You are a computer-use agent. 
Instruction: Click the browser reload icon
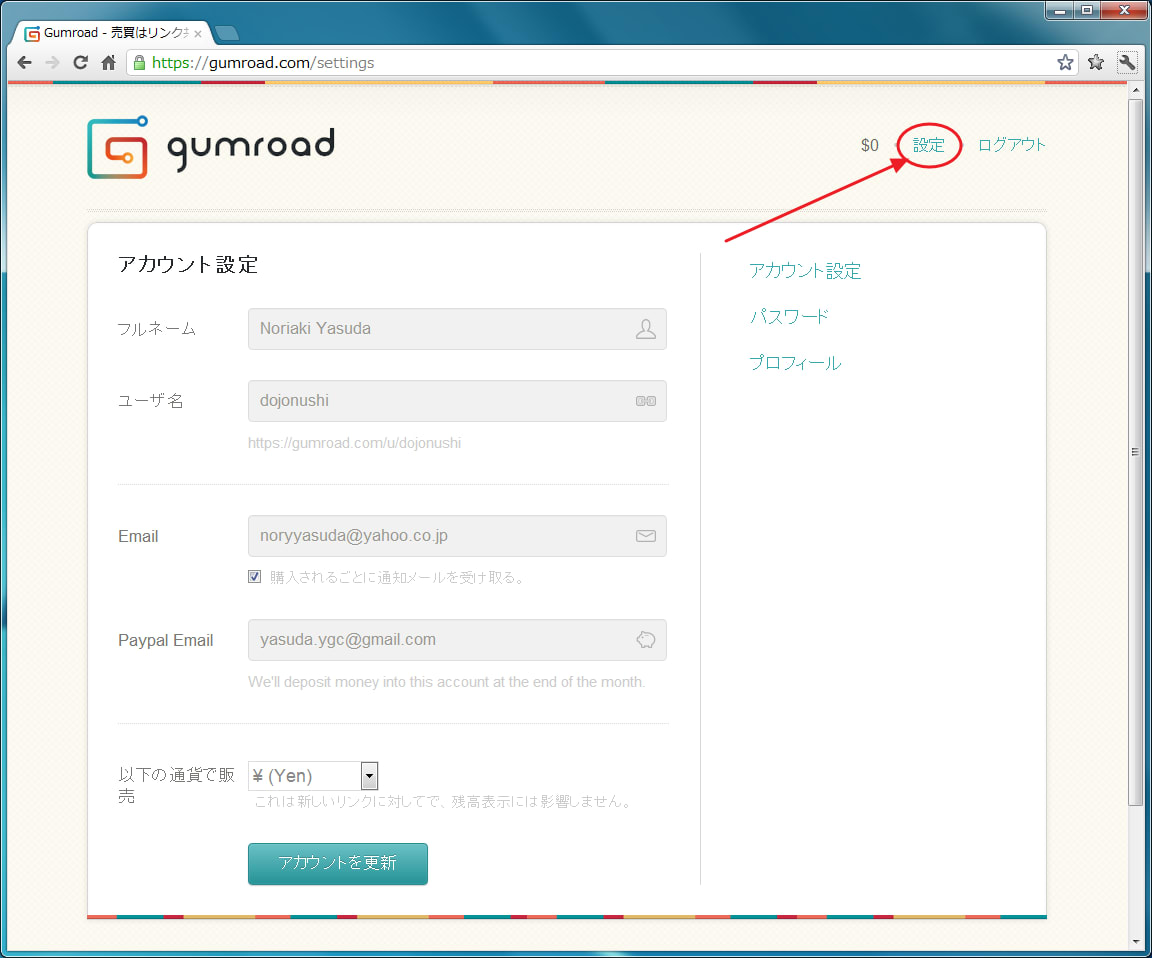81,63
